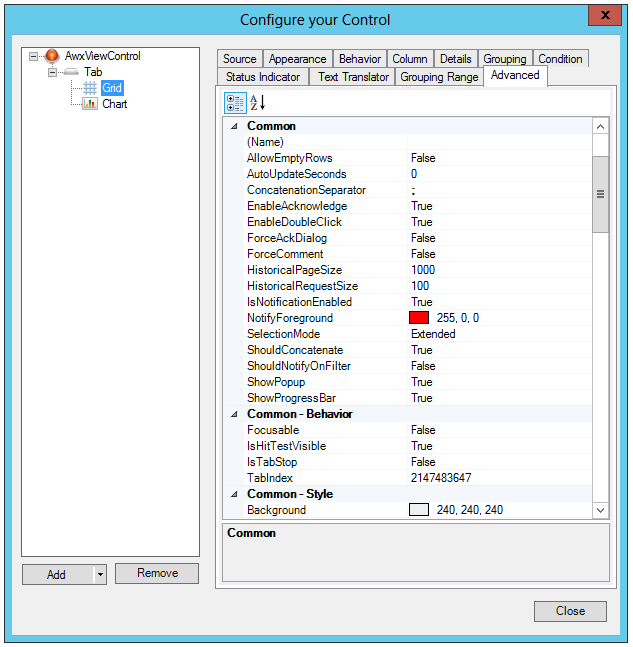Switch to Alphabetical sort view
This screenshot has height=647, width=633.
tap(257, 103)
